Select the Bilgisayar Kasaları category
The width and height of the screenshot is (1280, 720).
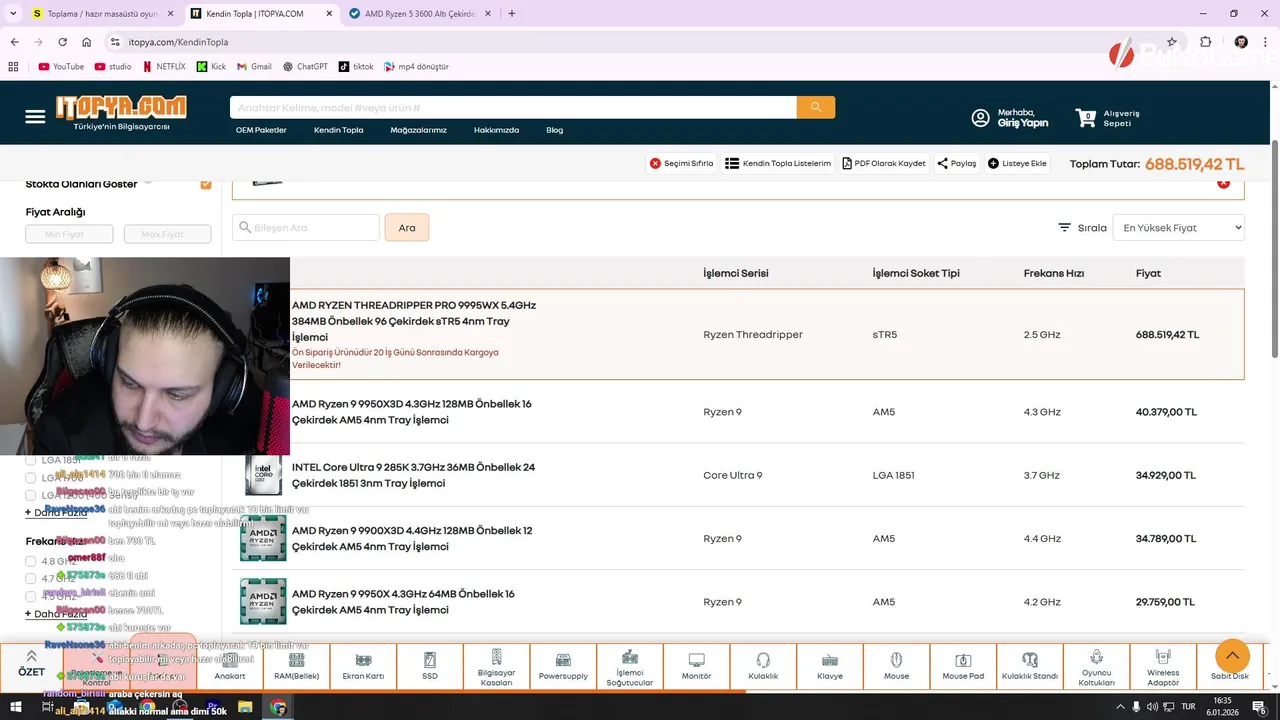497,667
